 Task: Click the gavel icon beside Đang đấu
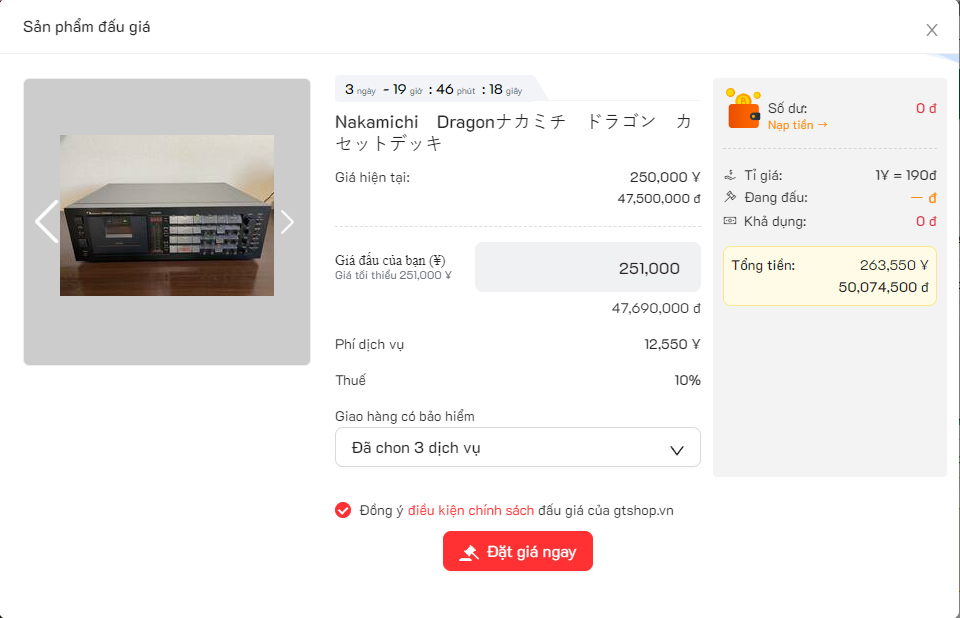[x=729, y=198]
